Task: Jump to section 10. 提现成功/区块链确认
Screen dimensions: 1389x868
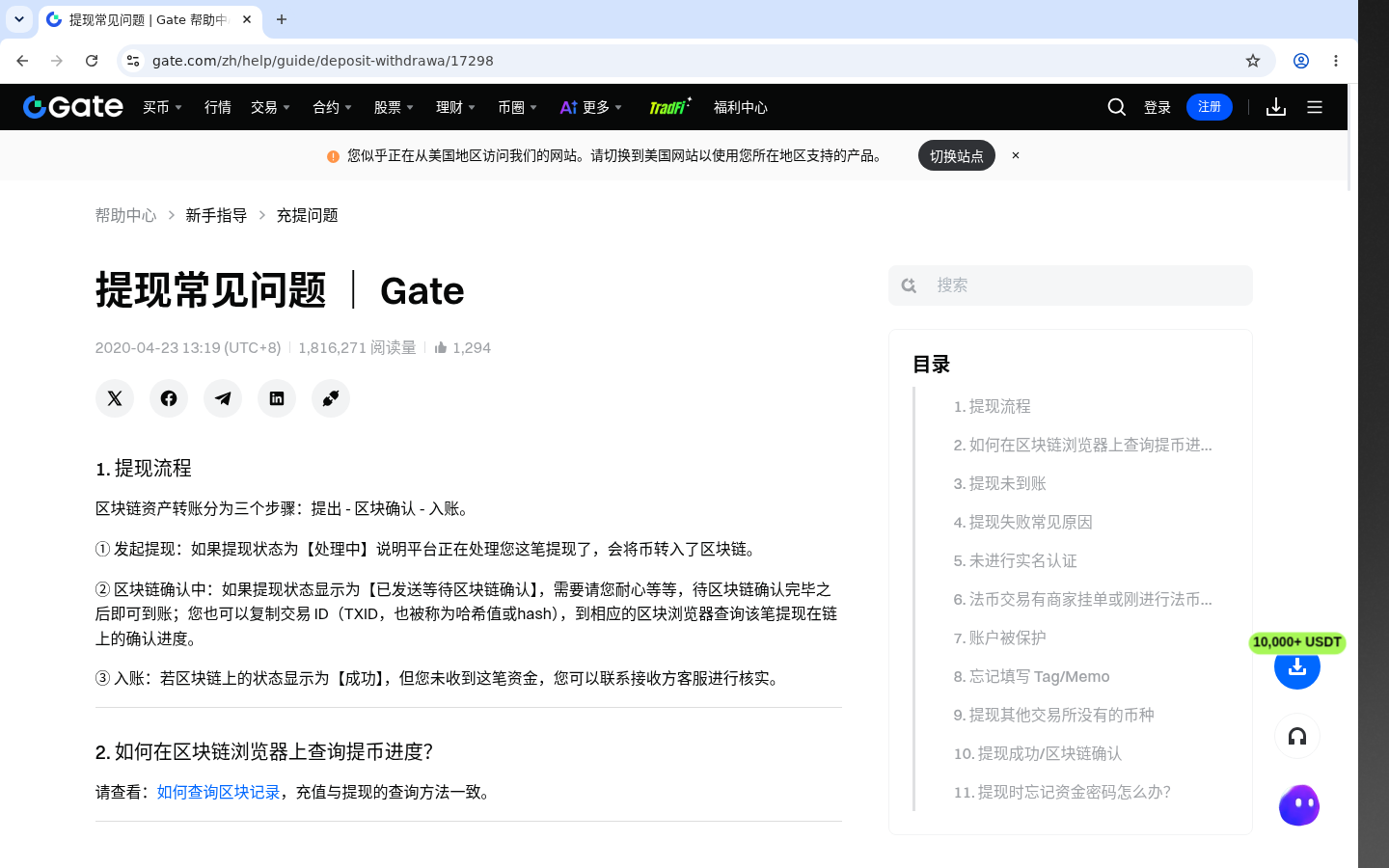Action: point(1038,753)
